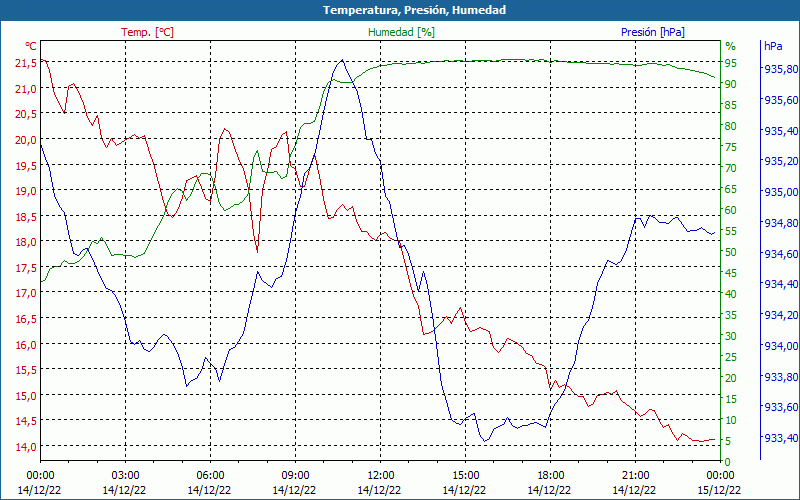Click '935,60' on the pressure axis
The image size is (800, 500).
point(781,100)
